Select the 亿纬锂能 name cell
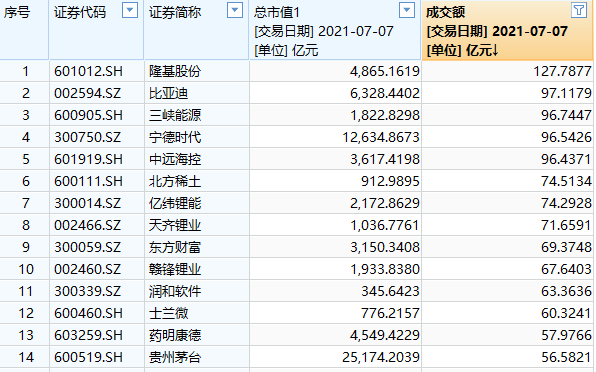This screenshot has height=372, width=596. [x=197, y=203]
